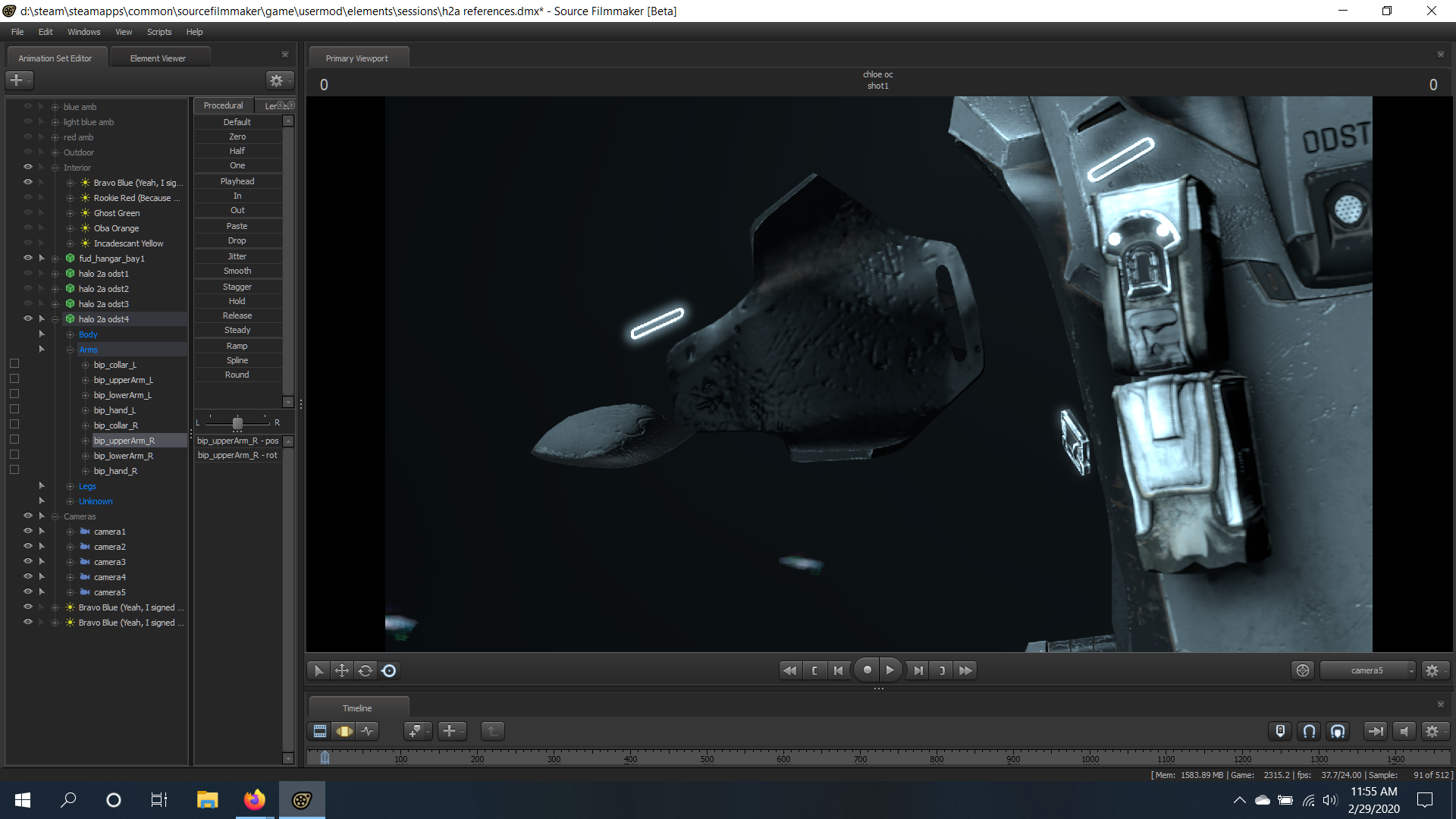Open the camera5 dropdown
1456x819 pixels.
point(1367,670)
